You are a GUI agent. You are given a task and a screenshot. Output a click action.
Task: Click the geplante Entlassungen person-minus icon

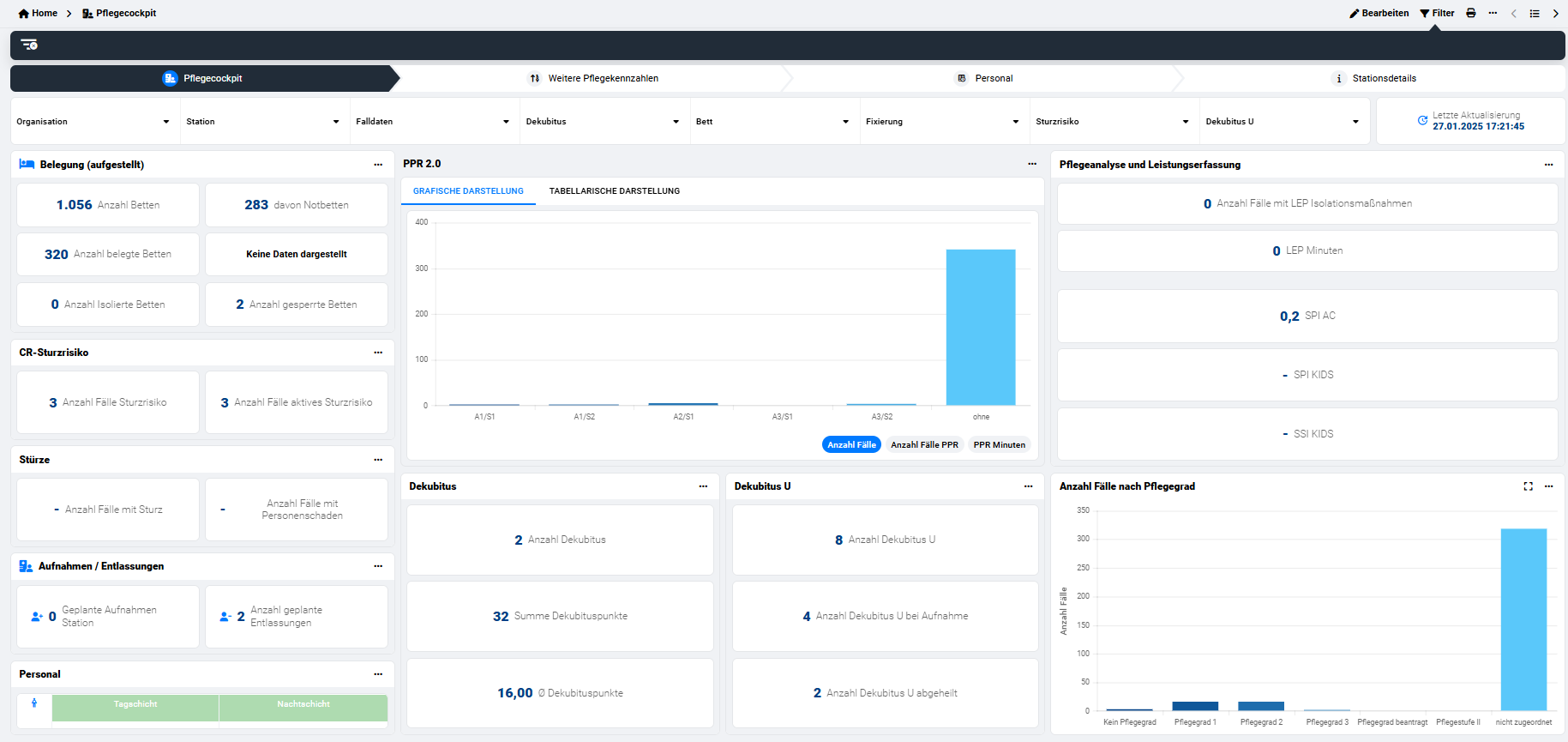(225, 617)
